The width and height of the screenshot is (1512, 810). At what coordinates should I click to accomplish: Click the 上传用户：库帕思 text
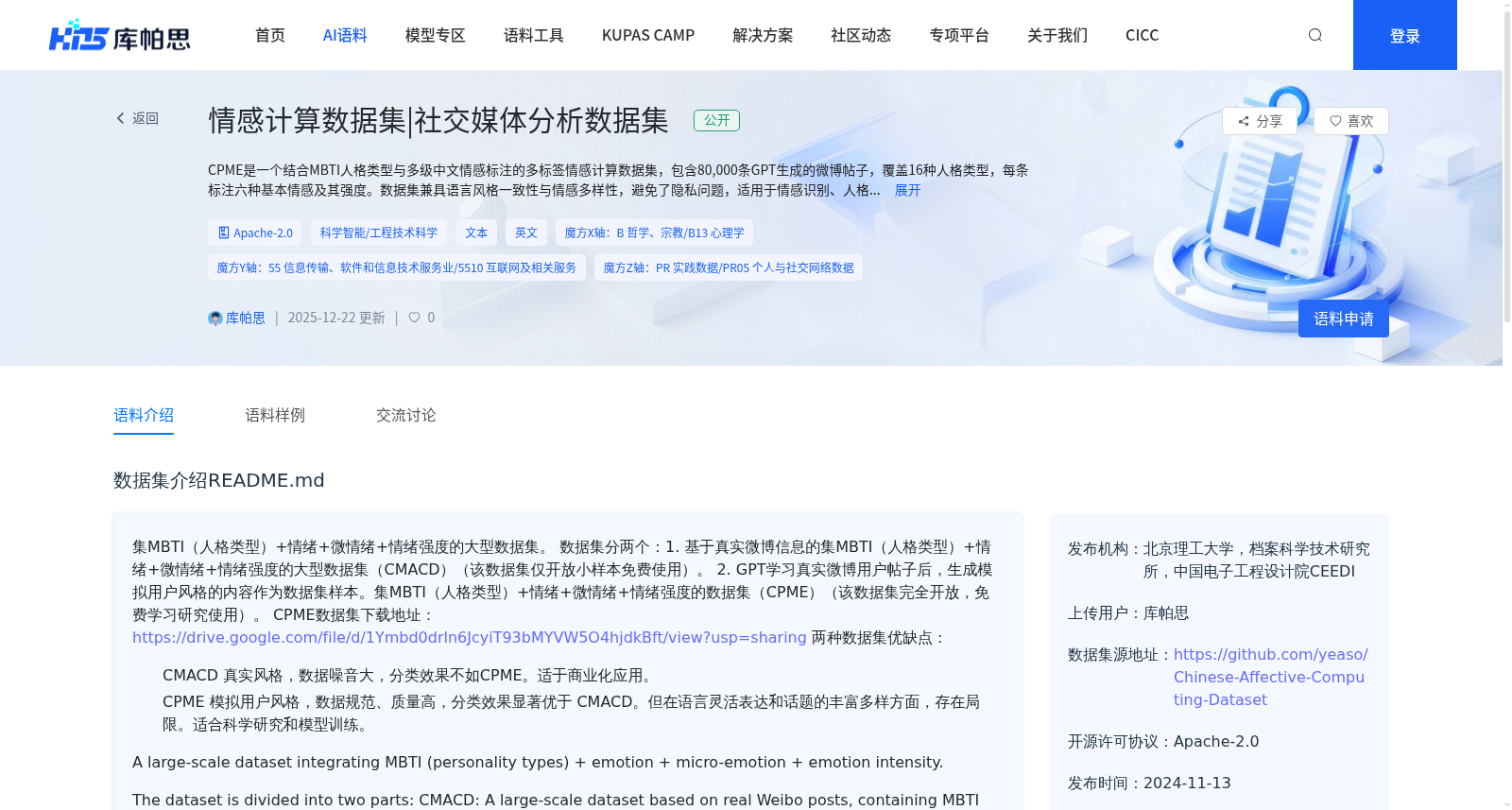1128,613
